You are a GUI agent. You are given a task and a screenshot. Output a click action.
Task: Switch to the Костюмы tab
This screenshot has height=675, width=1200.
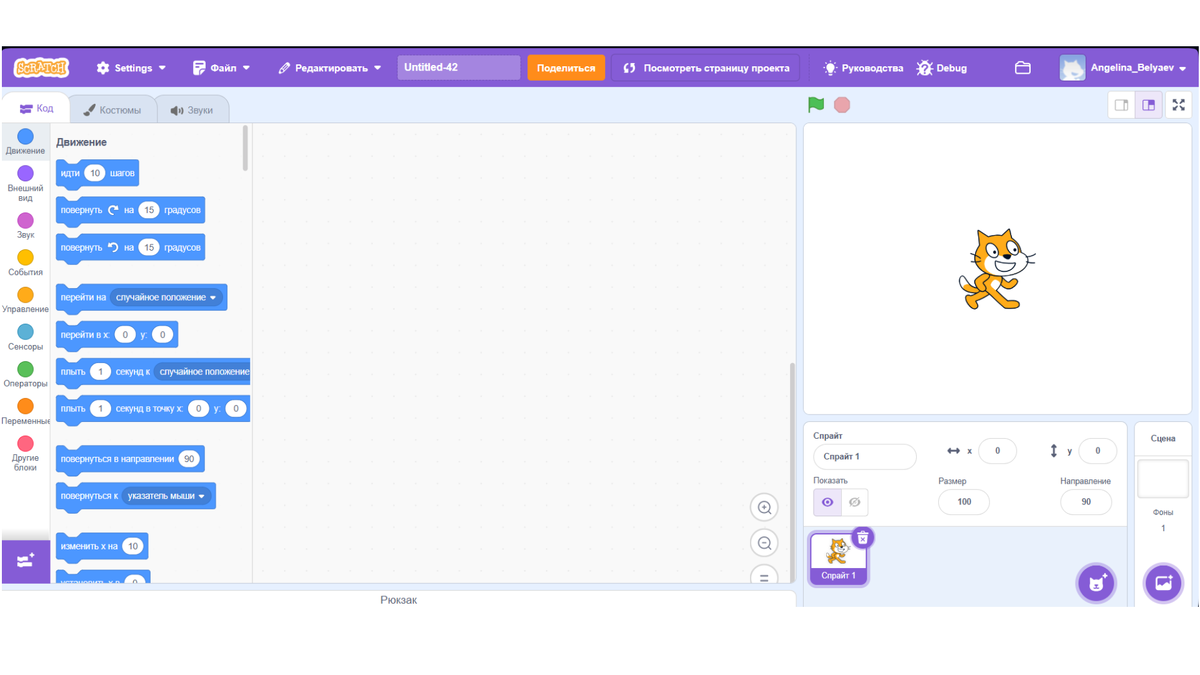(112, 110)
